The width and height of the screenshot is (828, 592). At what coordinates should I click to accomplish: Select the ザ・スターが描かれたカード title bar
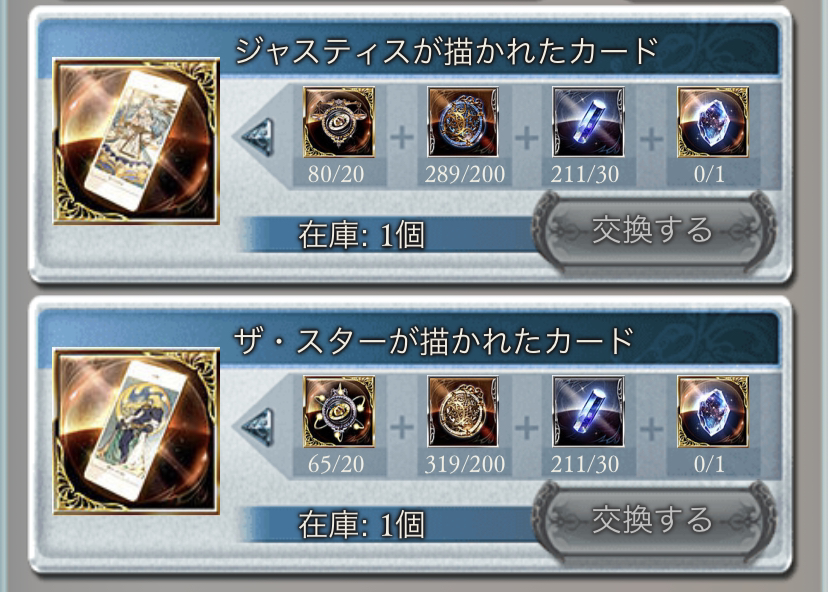tap(409, 340)
